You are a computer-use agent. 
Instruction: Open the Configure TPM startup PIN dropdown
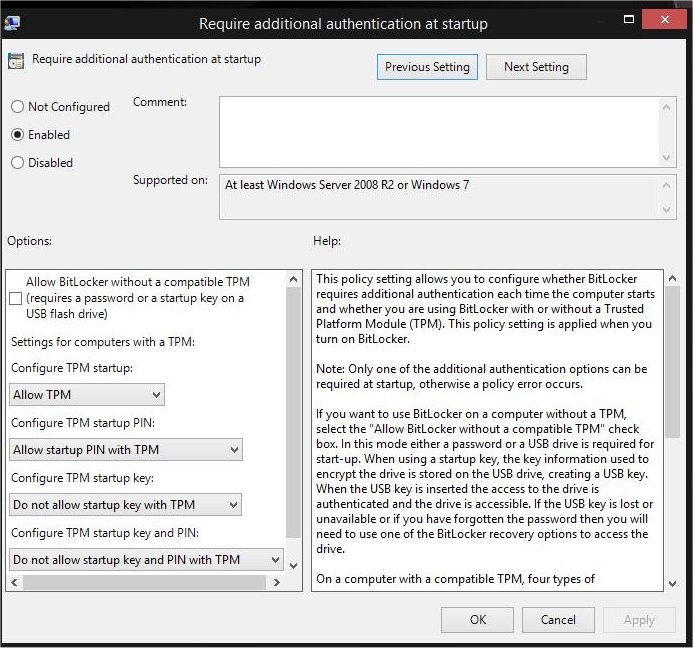(126, 450)
